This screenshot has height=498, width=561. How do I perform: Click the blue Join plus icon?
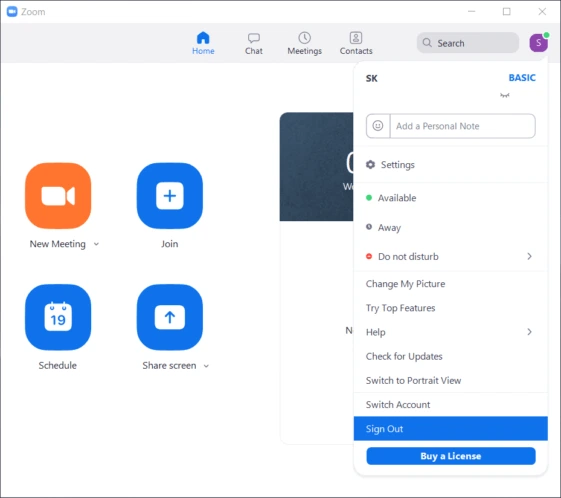tap(170, 196)
